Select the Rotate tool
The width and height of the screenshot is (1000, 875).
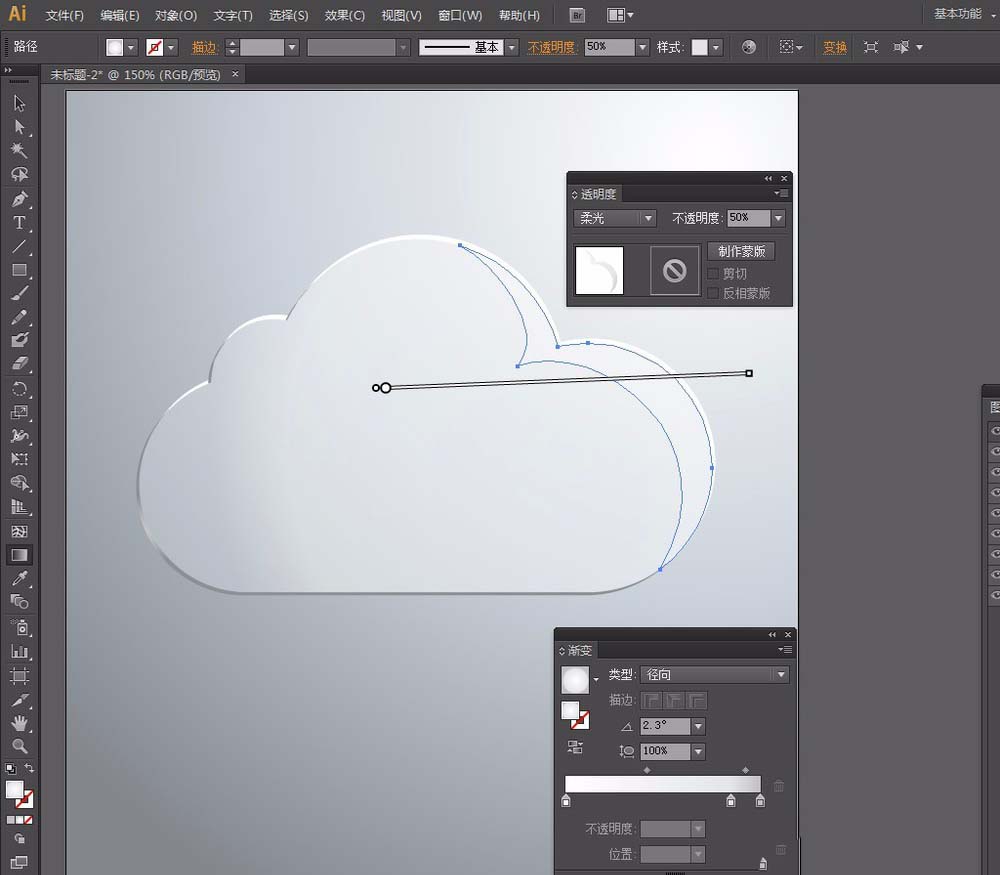pyautogui.click(x=19, y=389)
